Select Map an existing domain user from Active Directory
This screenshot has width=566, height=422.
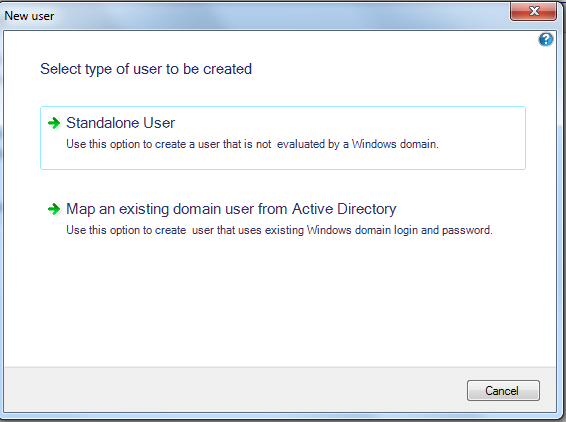tap(231, 209)
